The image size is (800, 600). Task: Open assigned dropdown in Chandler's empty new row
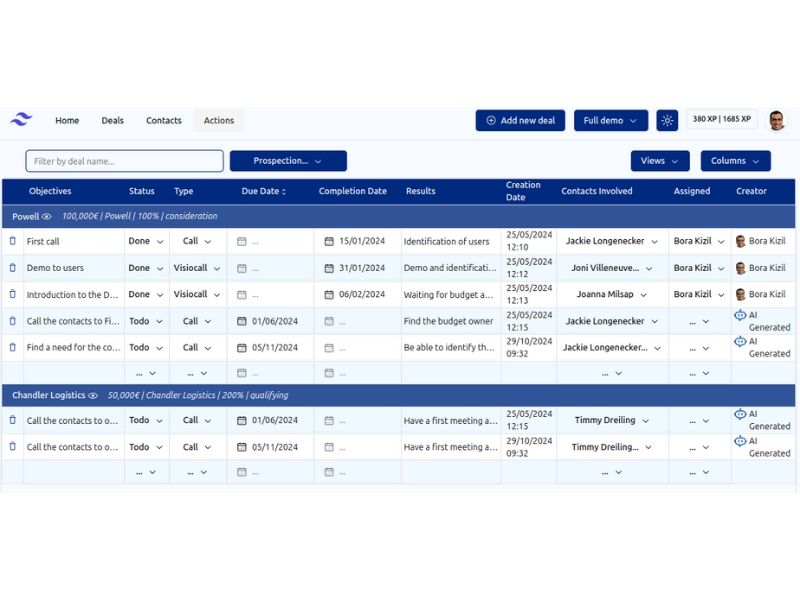pos(698,472)
